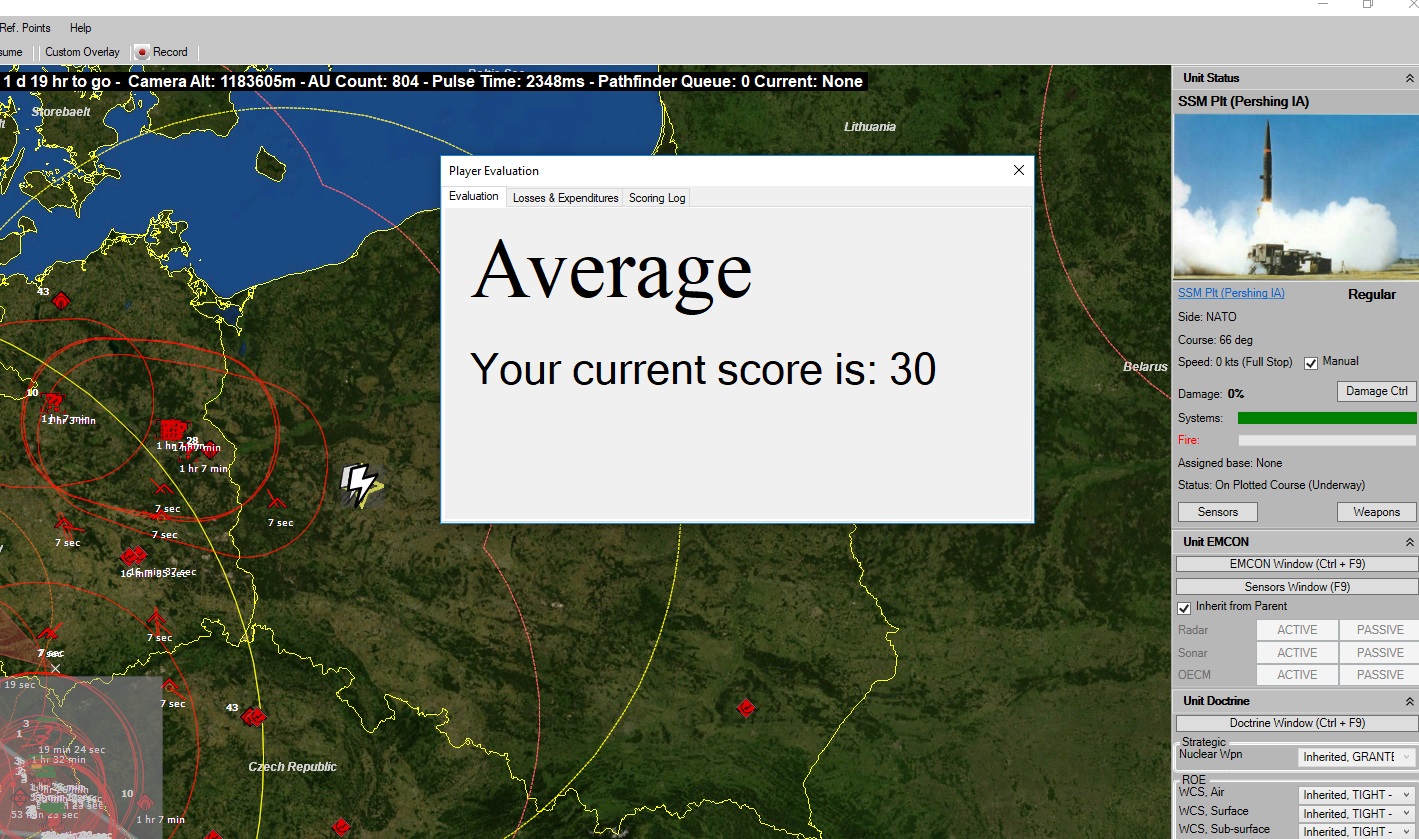This screenshot has width=1419, height=839.
Task: Toggle the Manual speed checkbox
Action: 1311,363
